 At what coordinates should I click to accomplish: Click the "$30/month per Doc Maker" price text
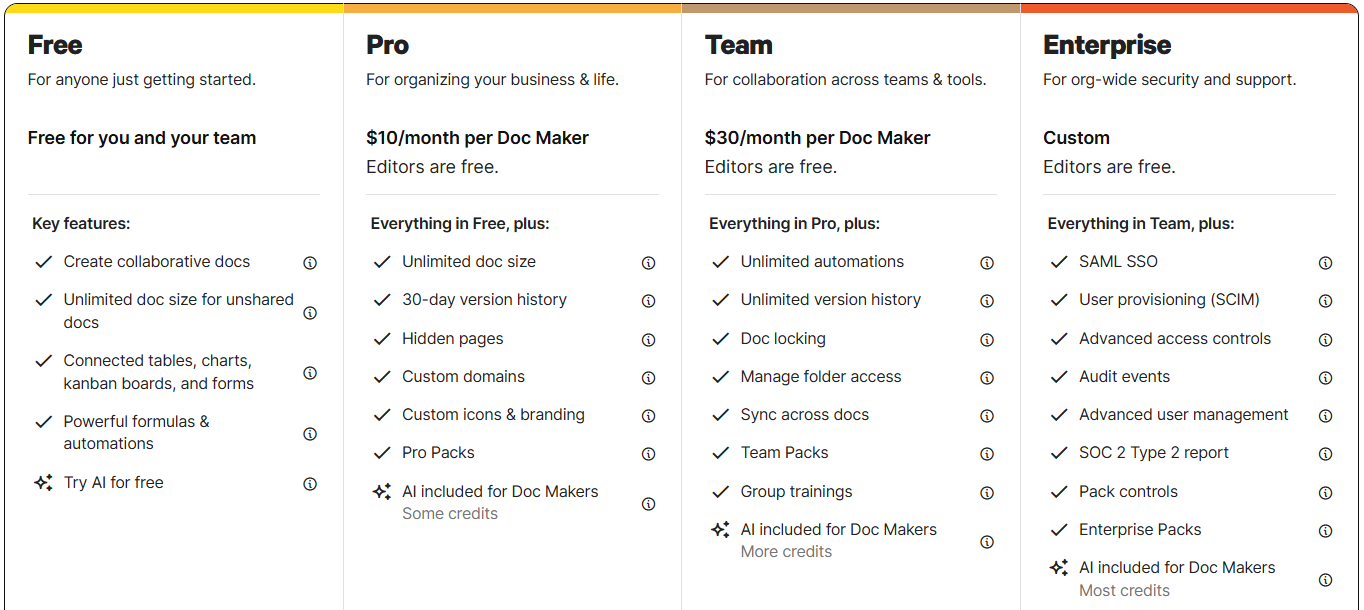[x=817, y=138]
